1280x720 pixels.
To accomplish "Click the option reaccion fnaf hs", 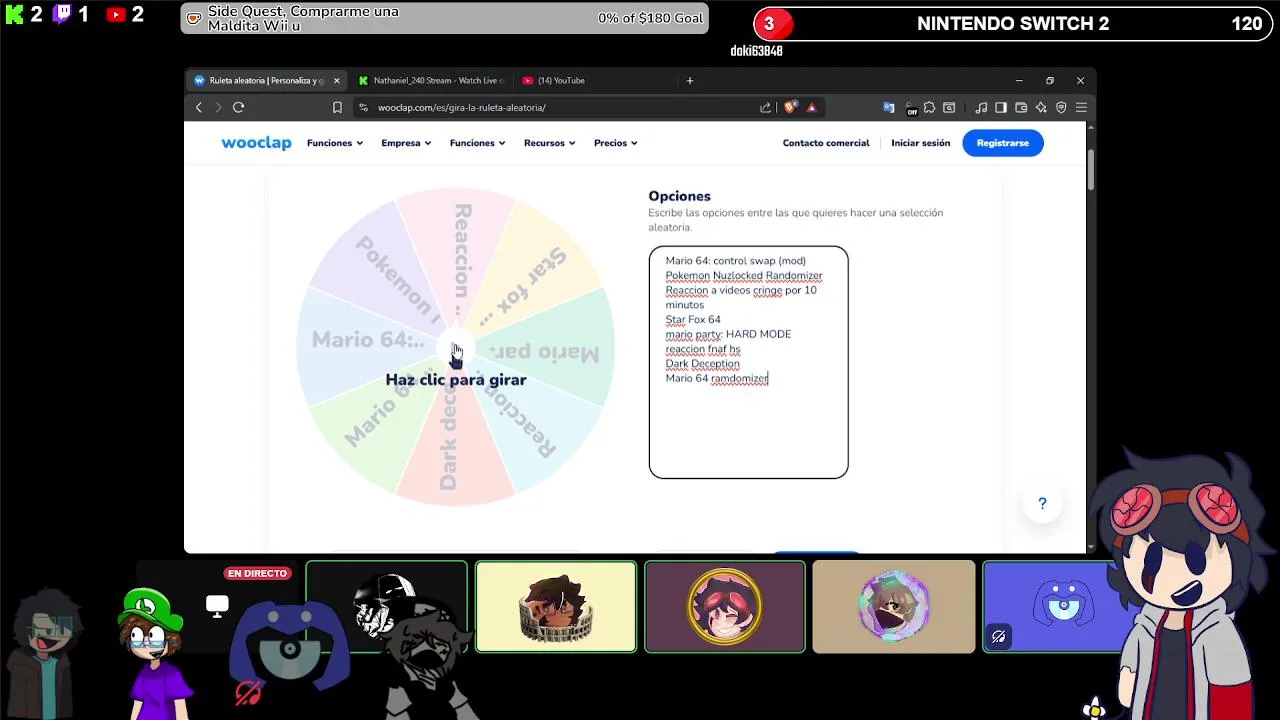I will (x=703, y=349).
